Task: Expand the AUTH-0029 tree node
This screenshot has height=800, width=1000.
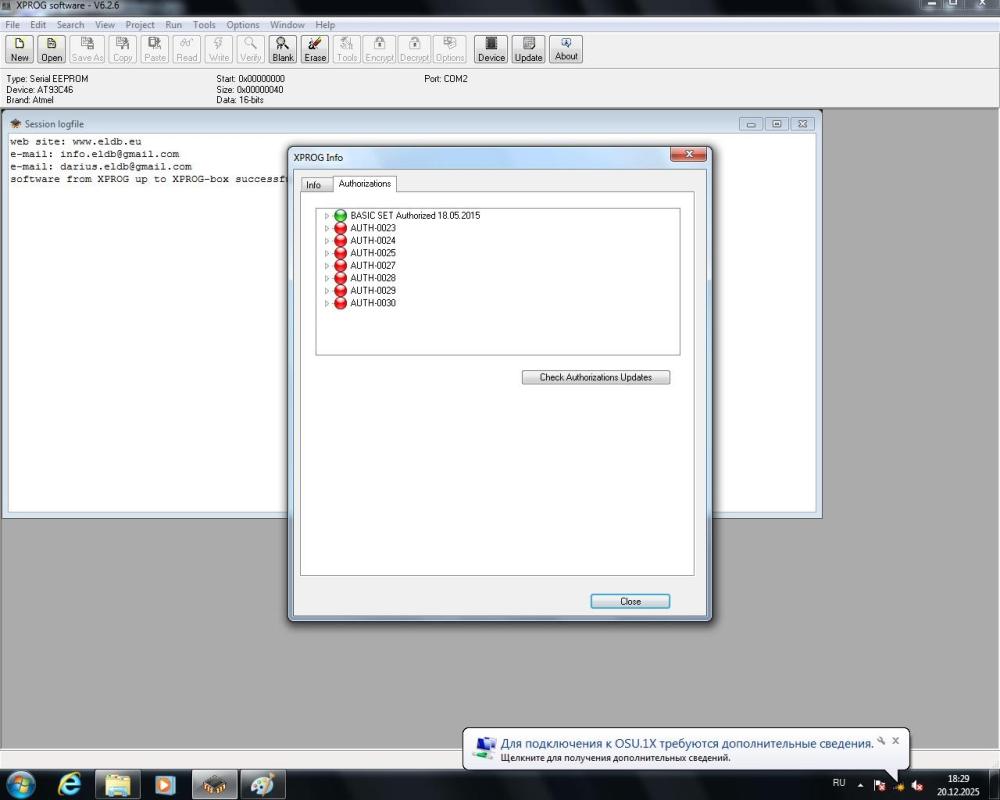Action: click(x=327, y=291)
